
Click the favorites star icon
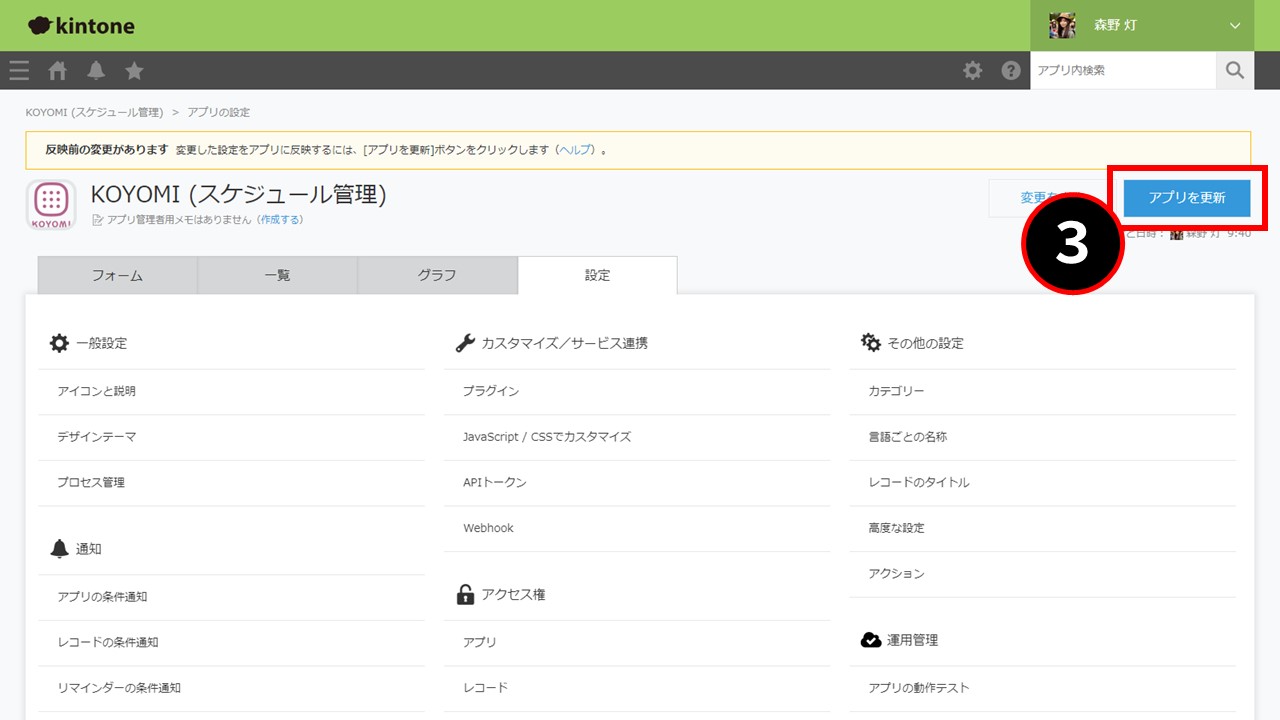click(x=134, y=70)
